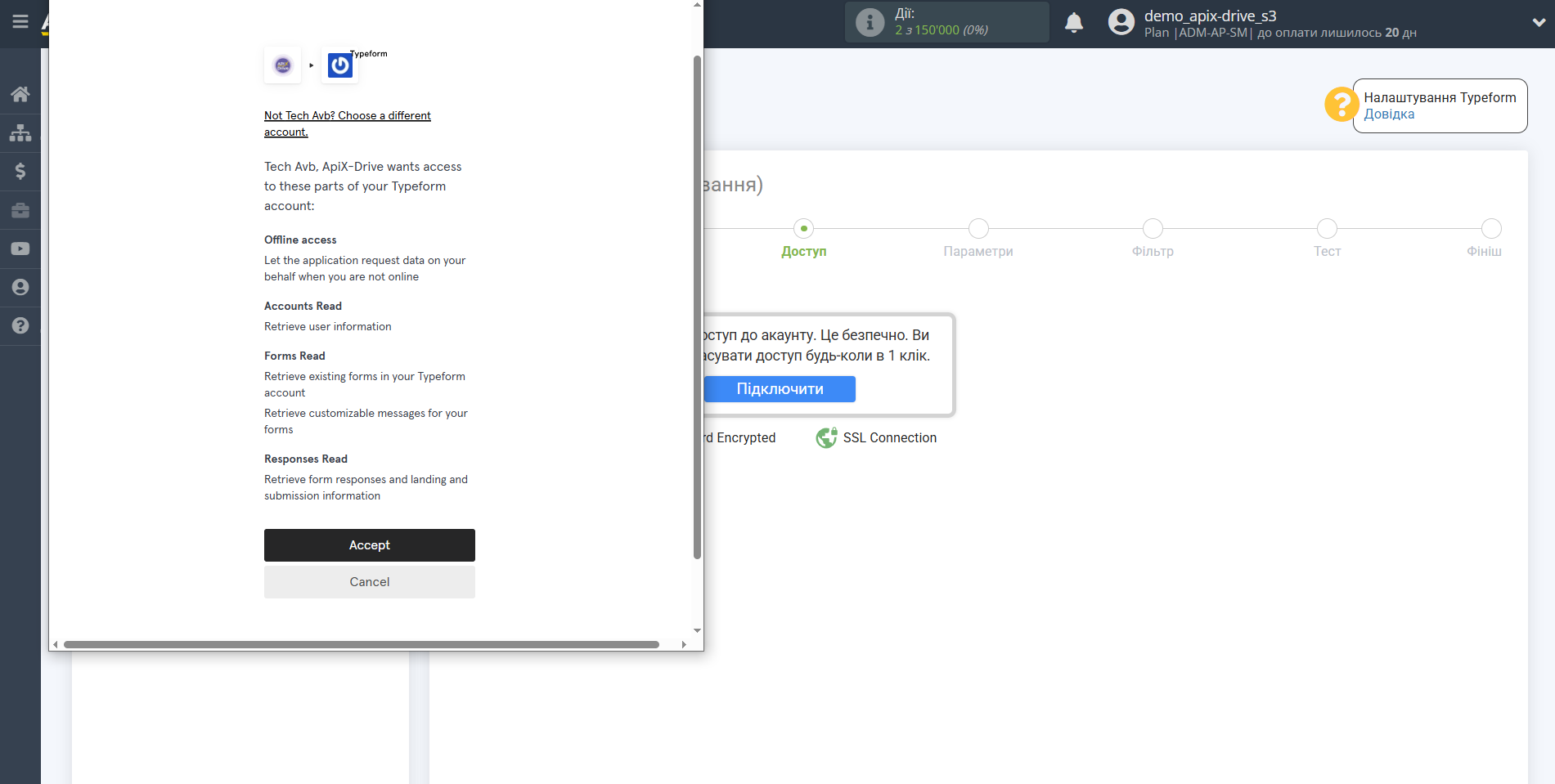Open the briefcase sidebar icon
This screenshot has height=784, width=1555.
[x=20, y=210]
